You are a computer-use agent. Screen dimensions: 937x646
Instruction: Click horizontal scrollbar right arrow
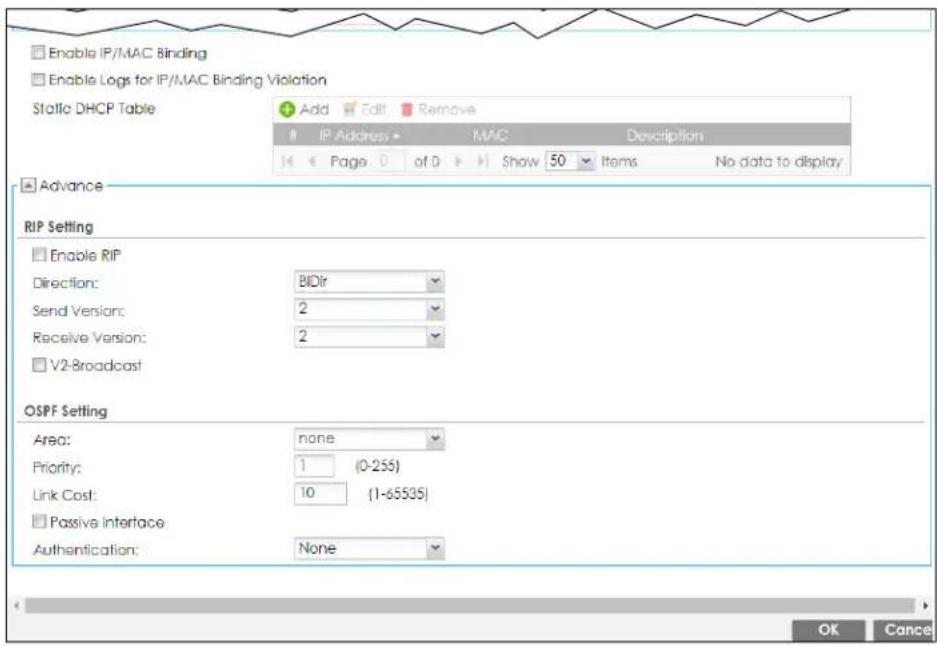pyautogui.click(x=925, y=605)
